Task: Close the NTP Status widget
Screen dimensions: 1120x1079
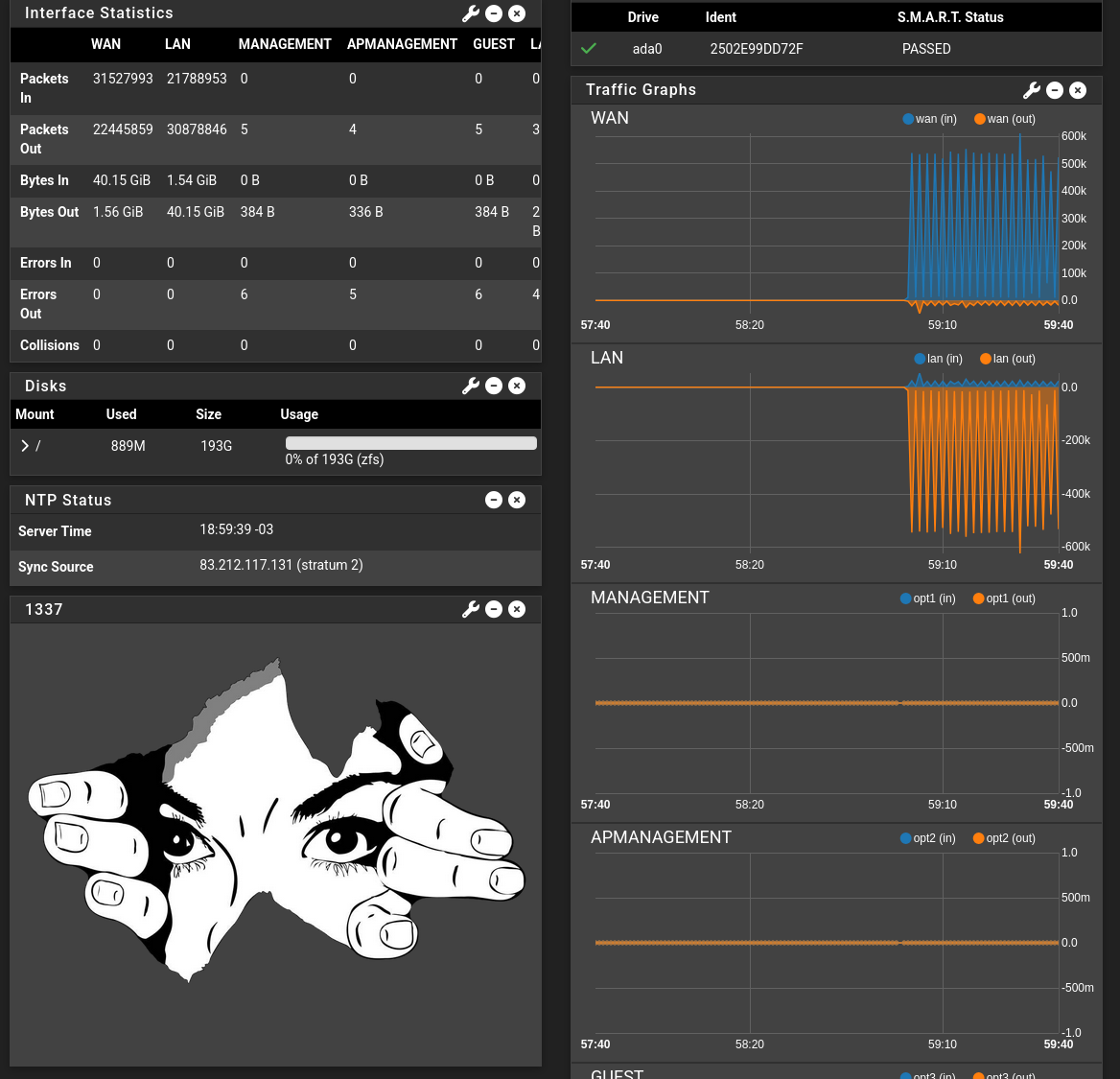Action: click(517, 500)
